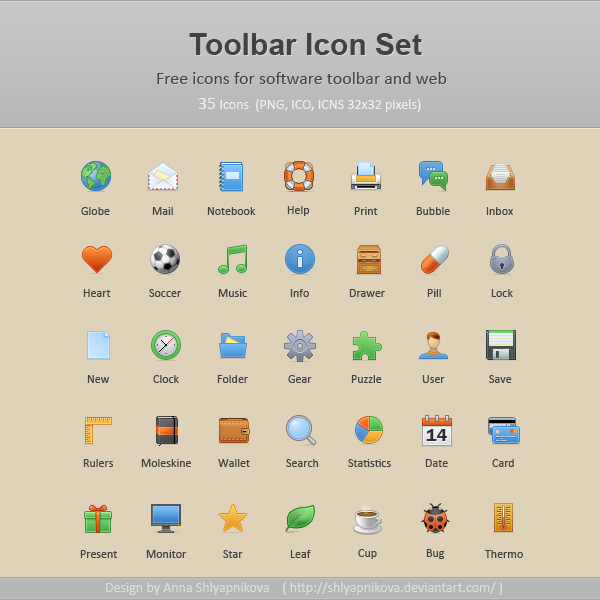Pick the Date calendar icon

(x=436, y=430)
